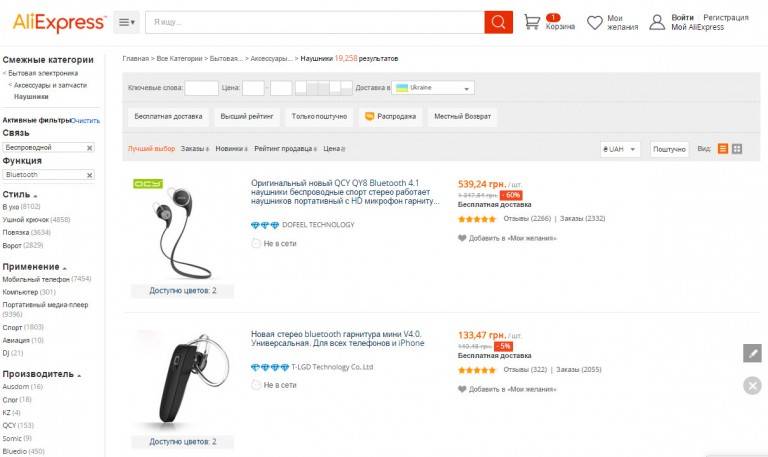Click the orange search magnifier button
Viewport: 768px width, 457px height.
(498, 22)
